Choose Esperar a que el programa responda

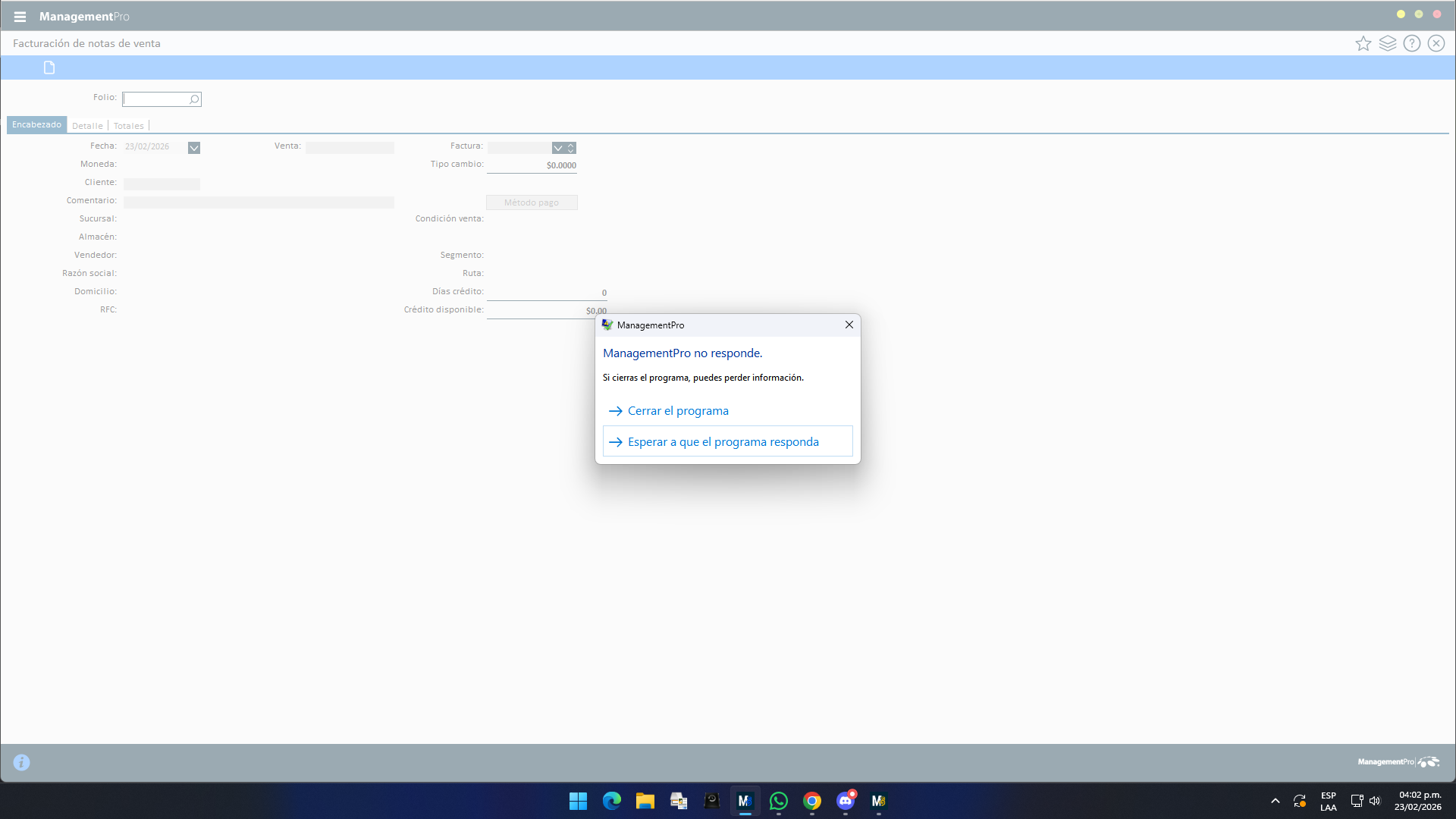coord(723,442)
